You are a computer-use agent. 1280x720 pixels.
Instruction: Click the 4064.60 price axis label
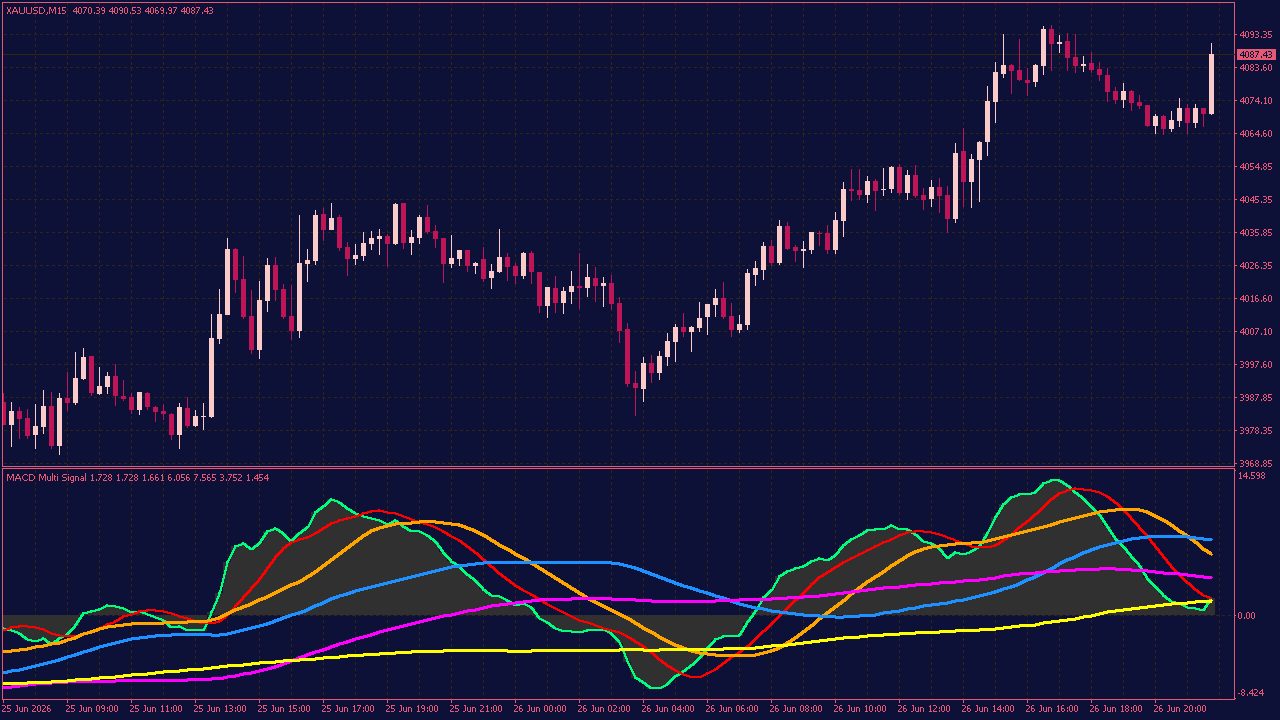coord(1255,134)
